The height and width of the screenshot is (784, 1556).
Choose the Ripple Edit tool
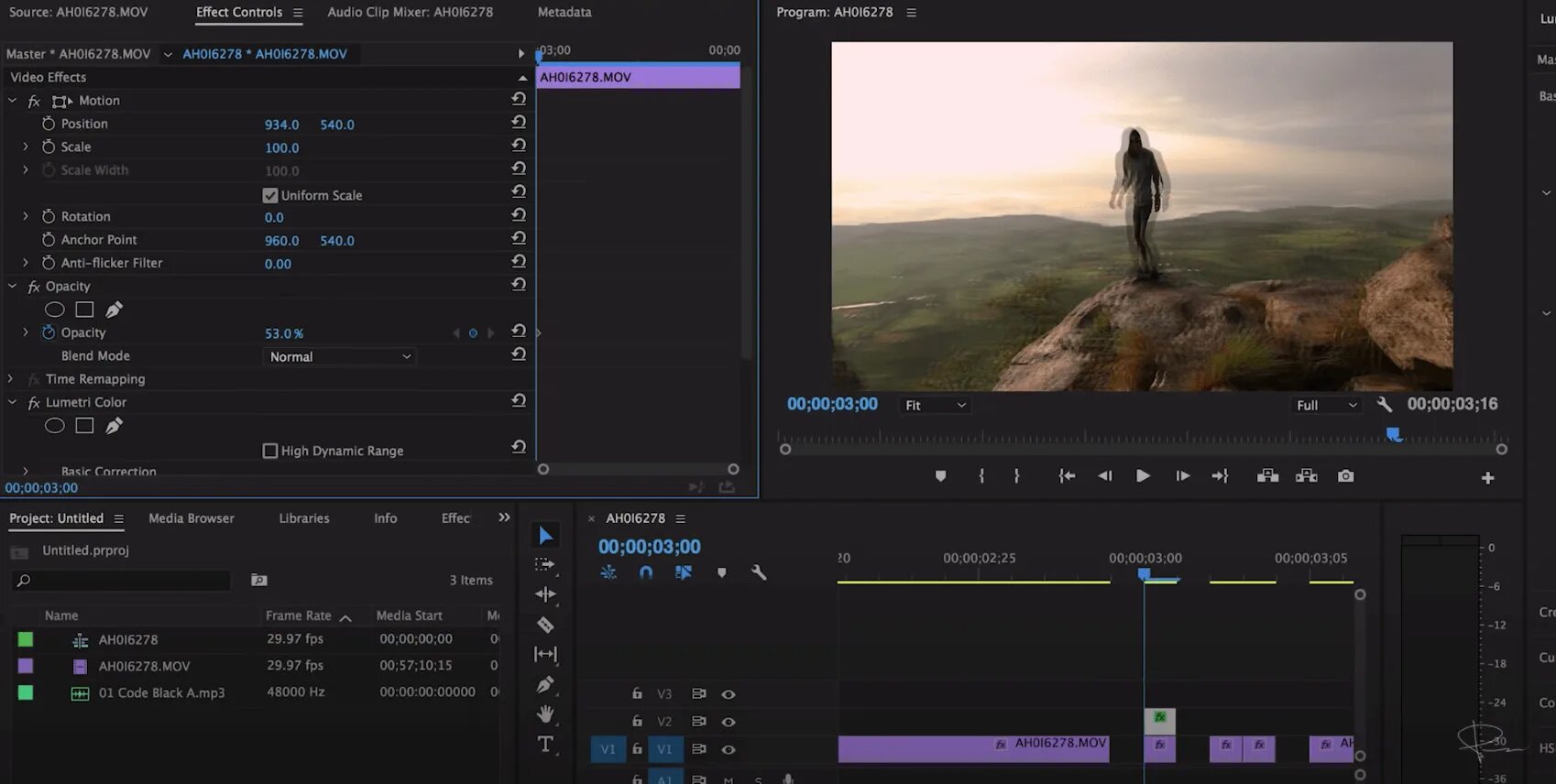click(x=545, y=594)
